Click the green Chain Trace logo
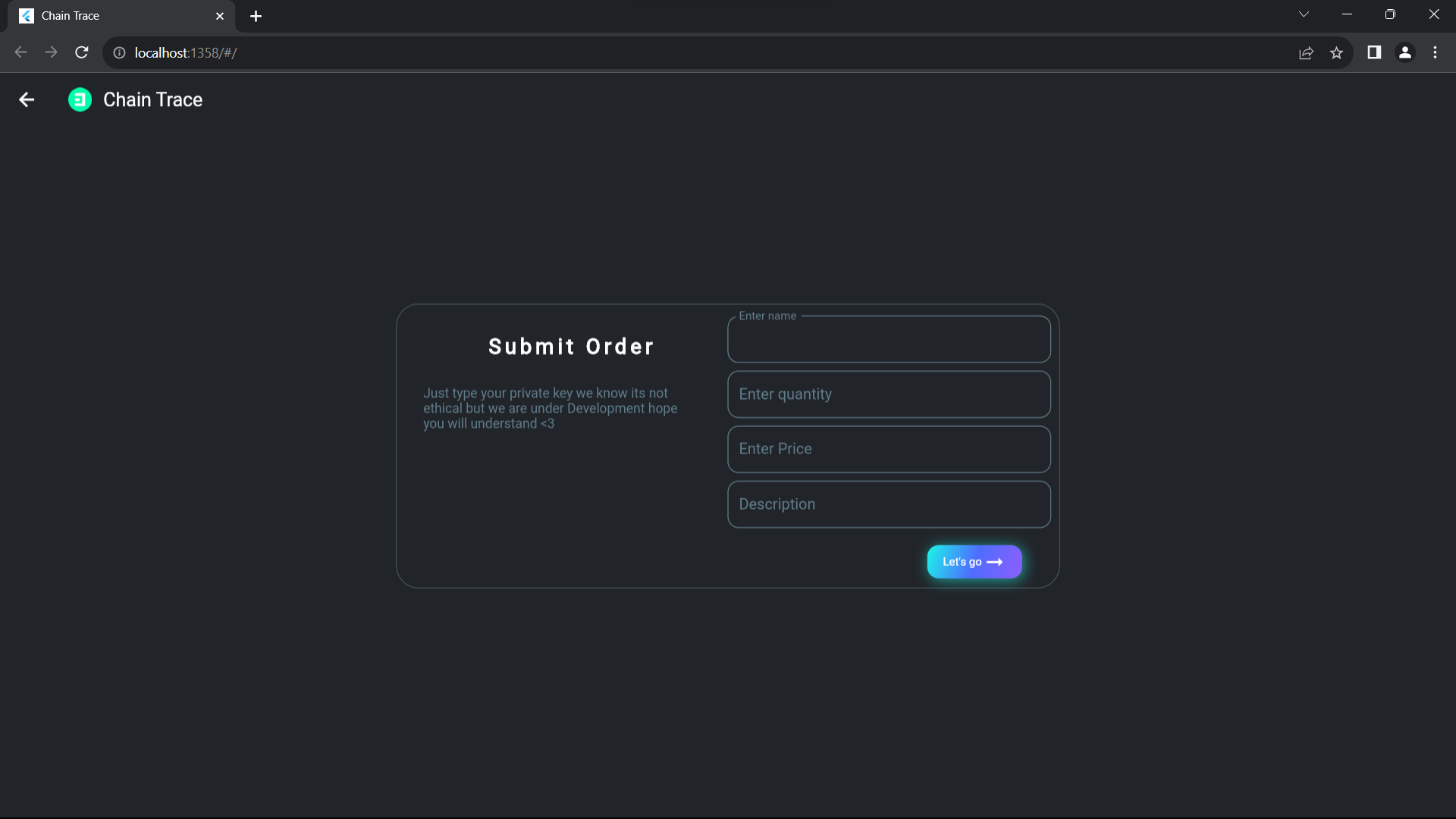1456x819 pixels. click(x=80, y=100)
